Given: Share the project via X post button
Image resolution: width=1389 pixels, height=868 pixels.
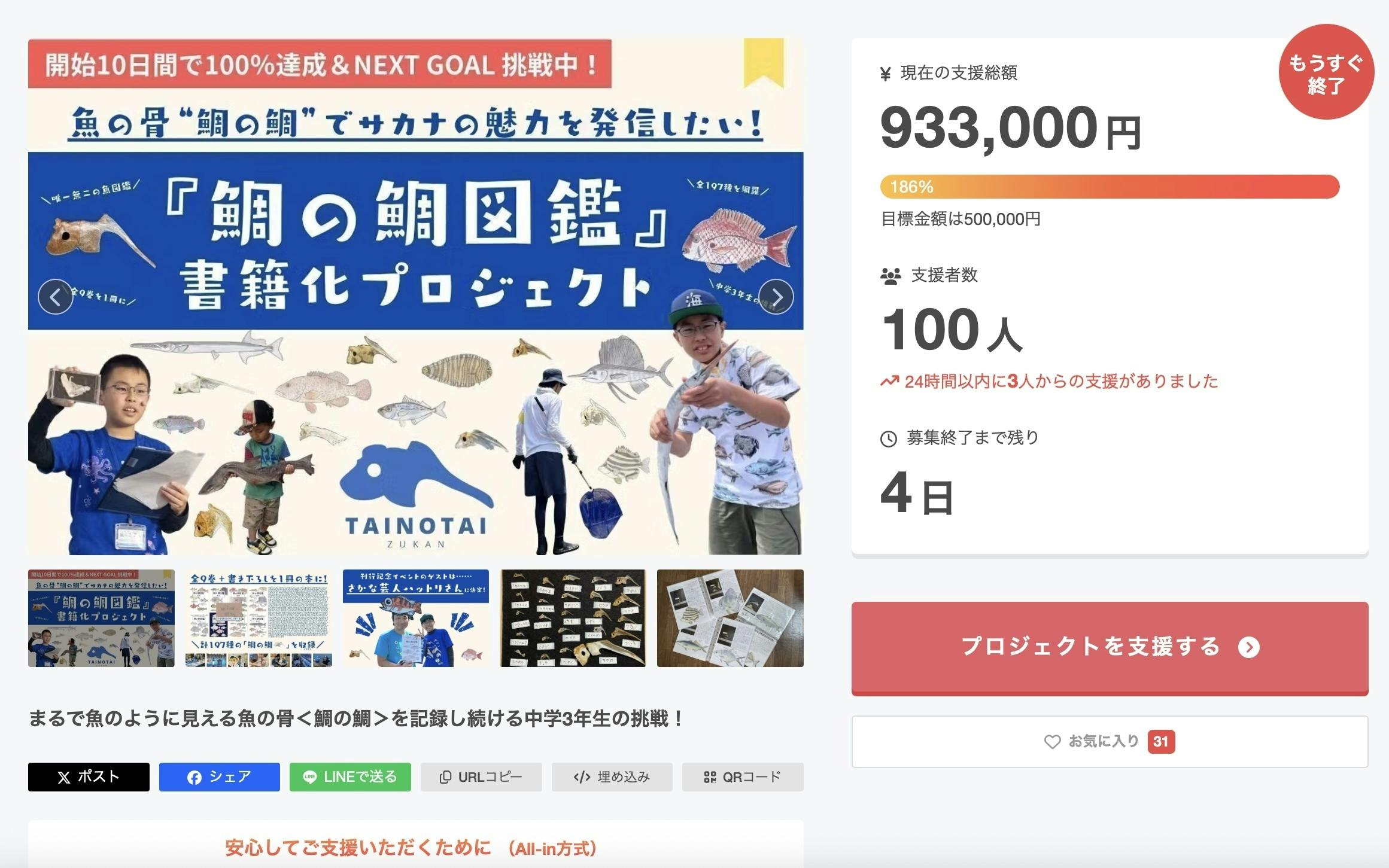Looking at the screenshot, I should click(x=89, y=776).
